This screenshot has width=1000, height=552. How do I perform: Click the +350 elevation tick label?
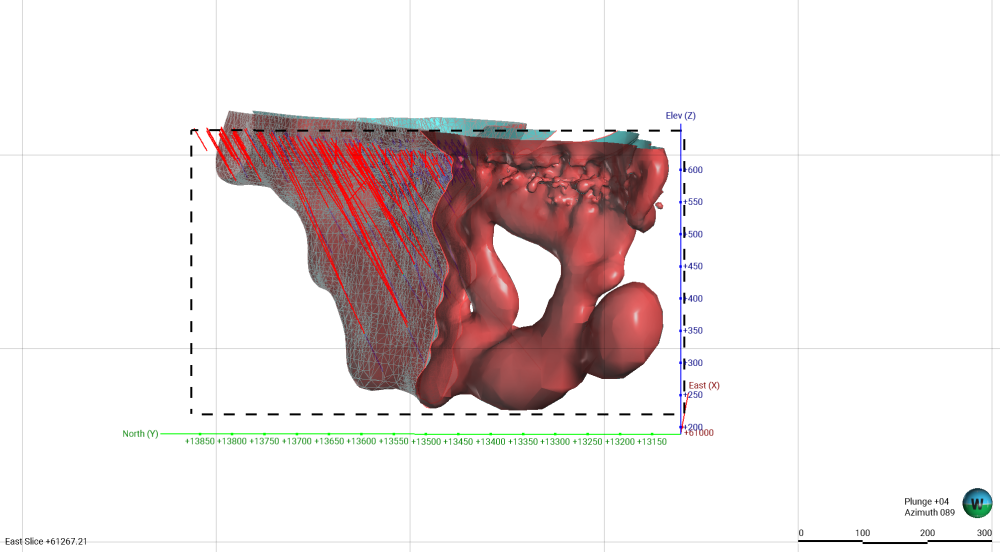point(693,330)
